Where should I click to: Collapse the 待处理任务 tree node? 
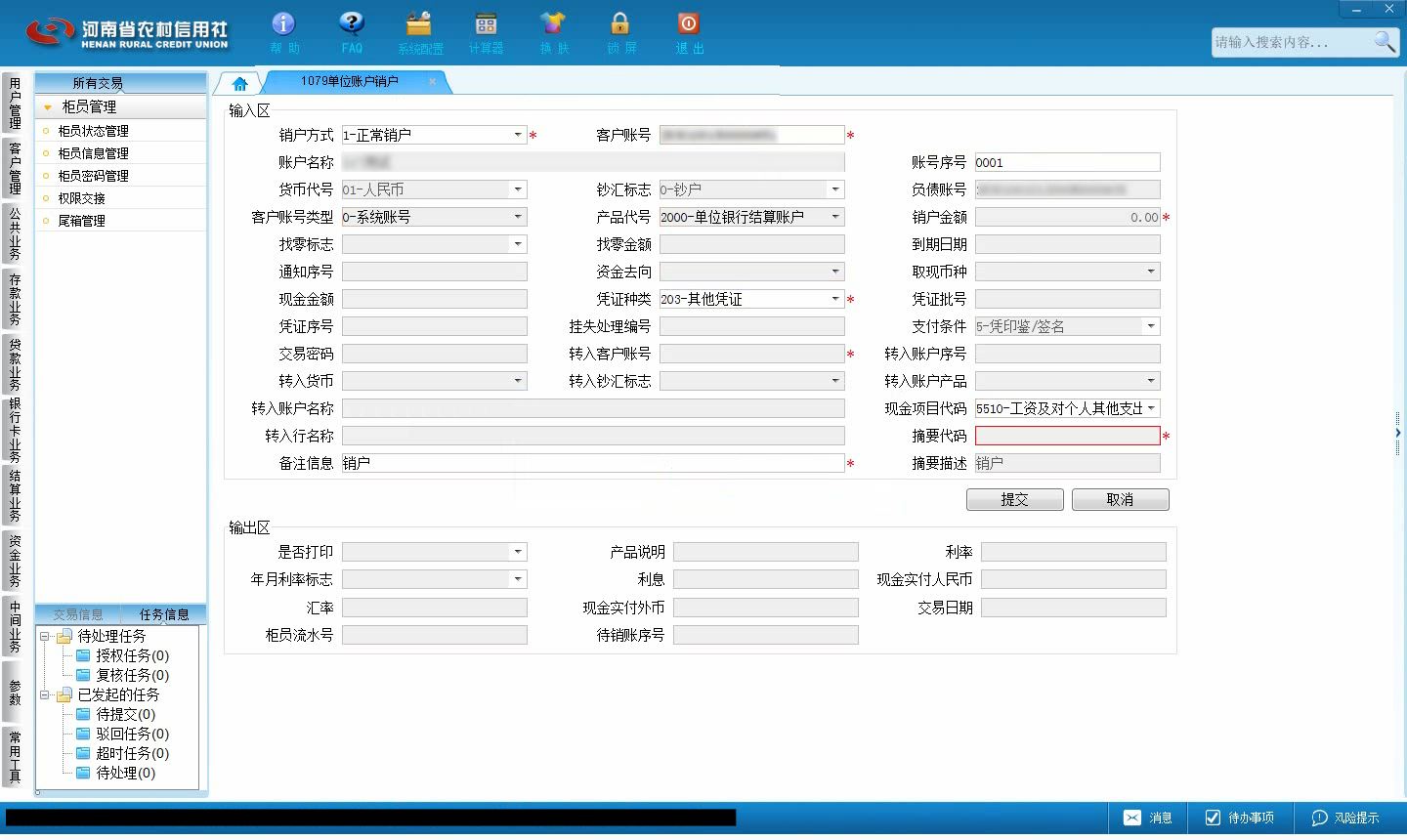click(45, 636)
